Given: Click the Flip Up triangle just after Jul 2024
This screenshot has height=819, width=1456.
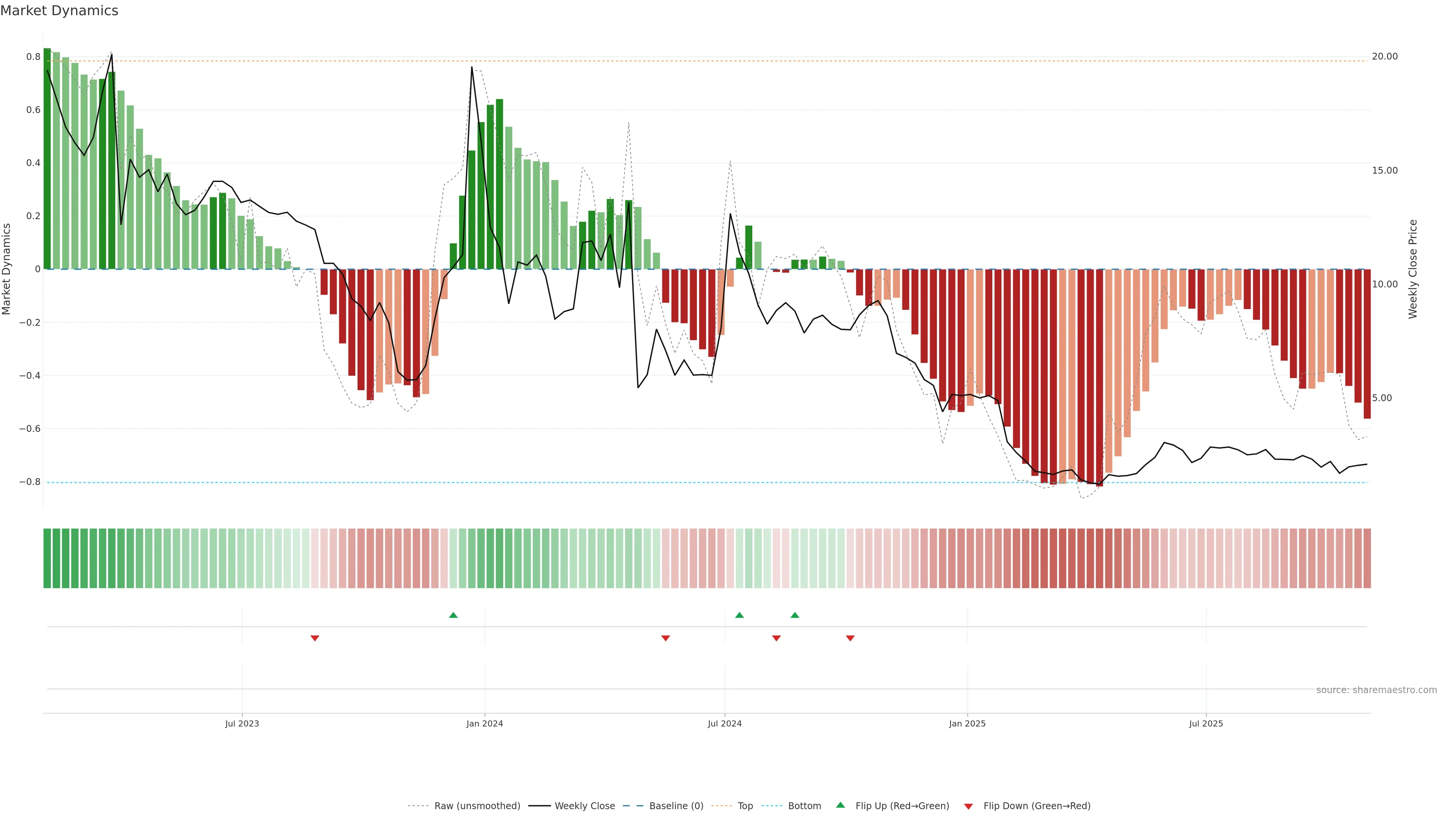Looking at the screenshot, I should pyautogui.click(x=739, y=615).
